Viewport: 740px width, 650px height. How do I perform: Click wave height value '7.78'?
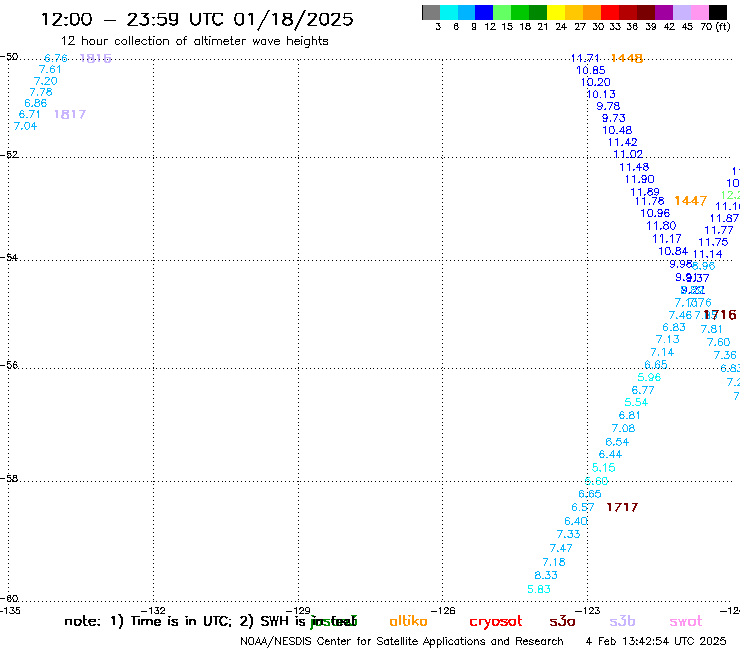tap(41, 92)
